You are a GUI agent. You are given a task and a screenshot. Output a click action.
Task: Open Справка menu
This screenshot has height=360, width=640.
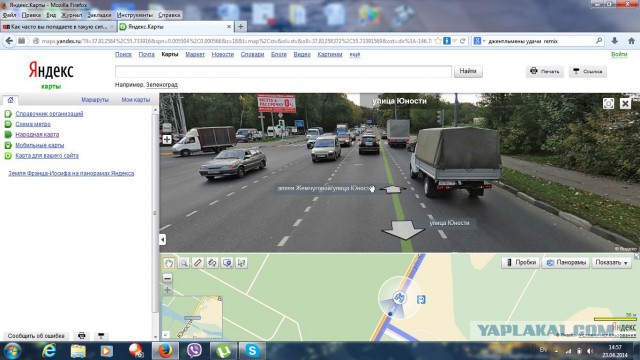(169, 15)
